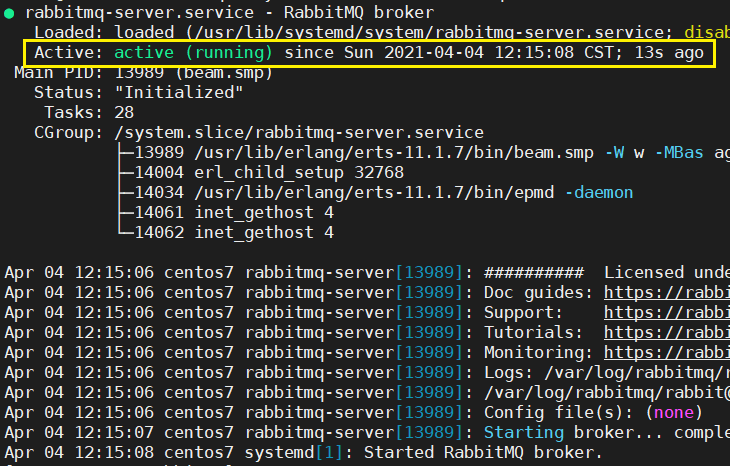Follow the Tutorials URL link

pos(666,333)
